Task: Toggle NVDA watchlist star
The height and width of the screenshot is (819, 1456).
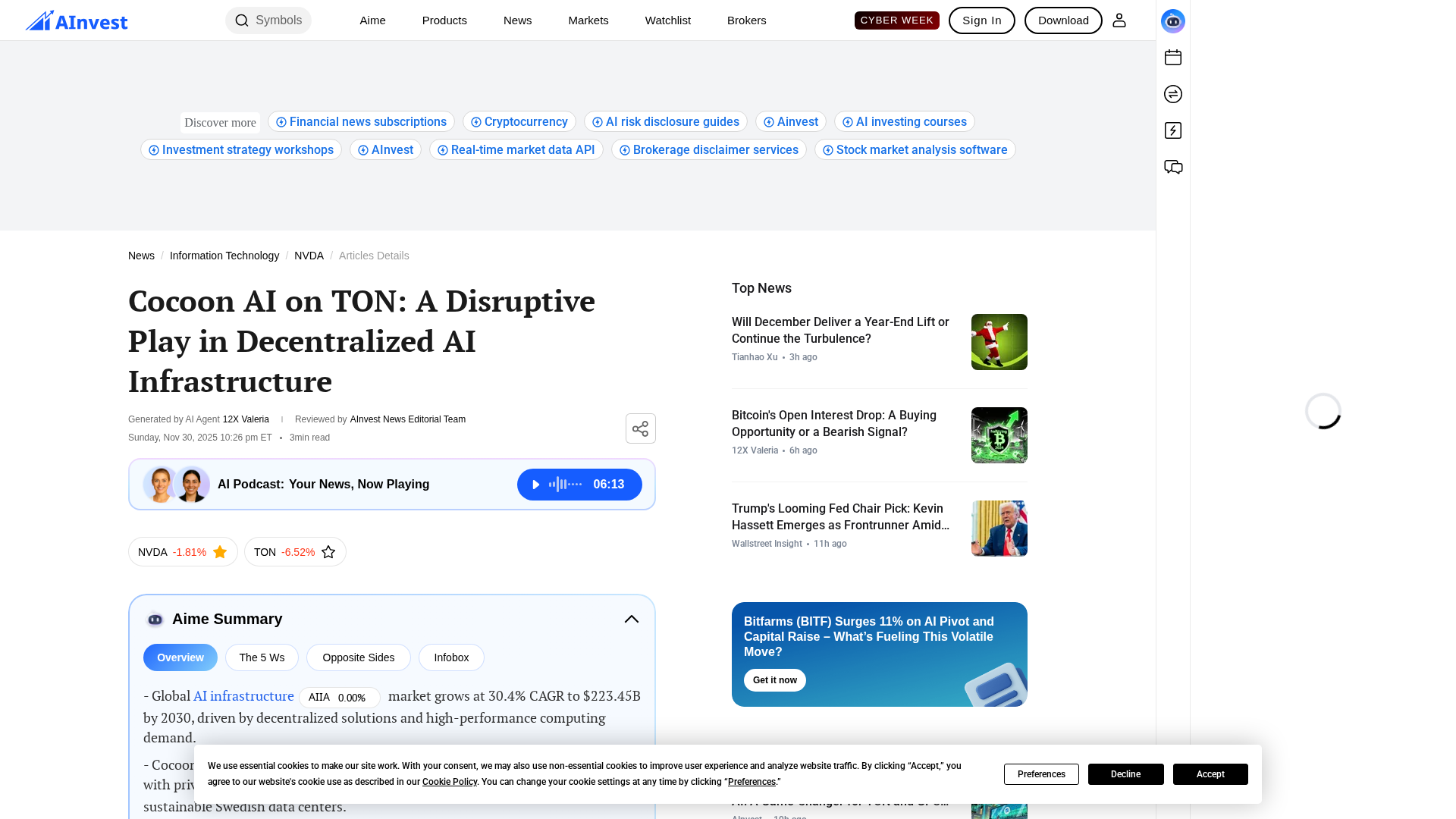Action: [x=220, y=552]
